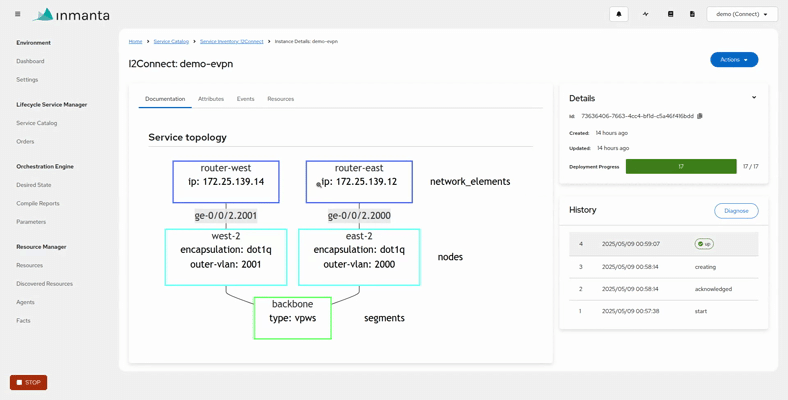Image resolution: width=788 pixels, height=400 pixels.
Task: Click the east-2 node box
Action: coord(359,257)
